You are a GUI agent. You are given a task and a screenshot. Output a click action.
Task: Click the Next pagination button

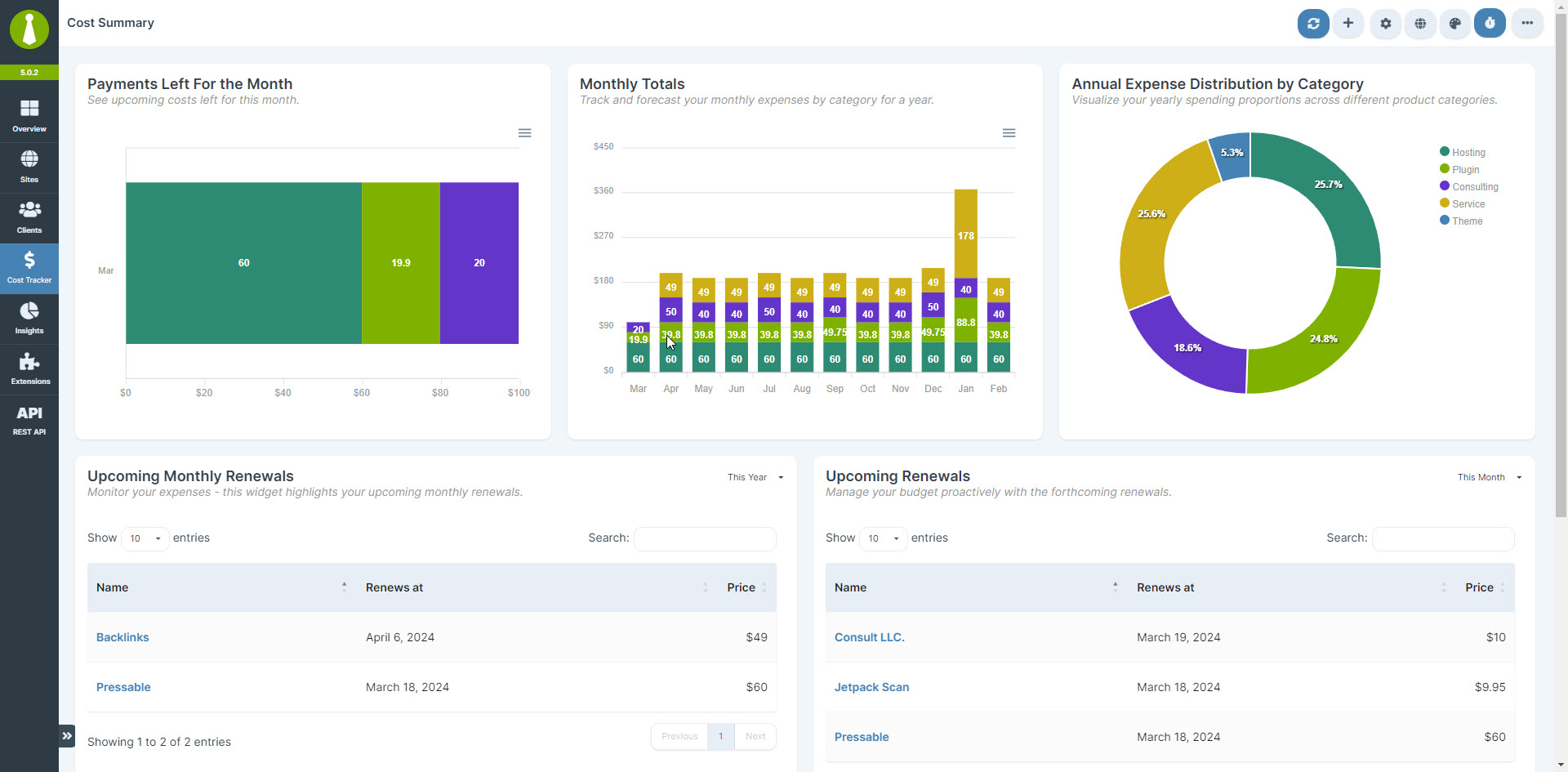click(755, 736)
